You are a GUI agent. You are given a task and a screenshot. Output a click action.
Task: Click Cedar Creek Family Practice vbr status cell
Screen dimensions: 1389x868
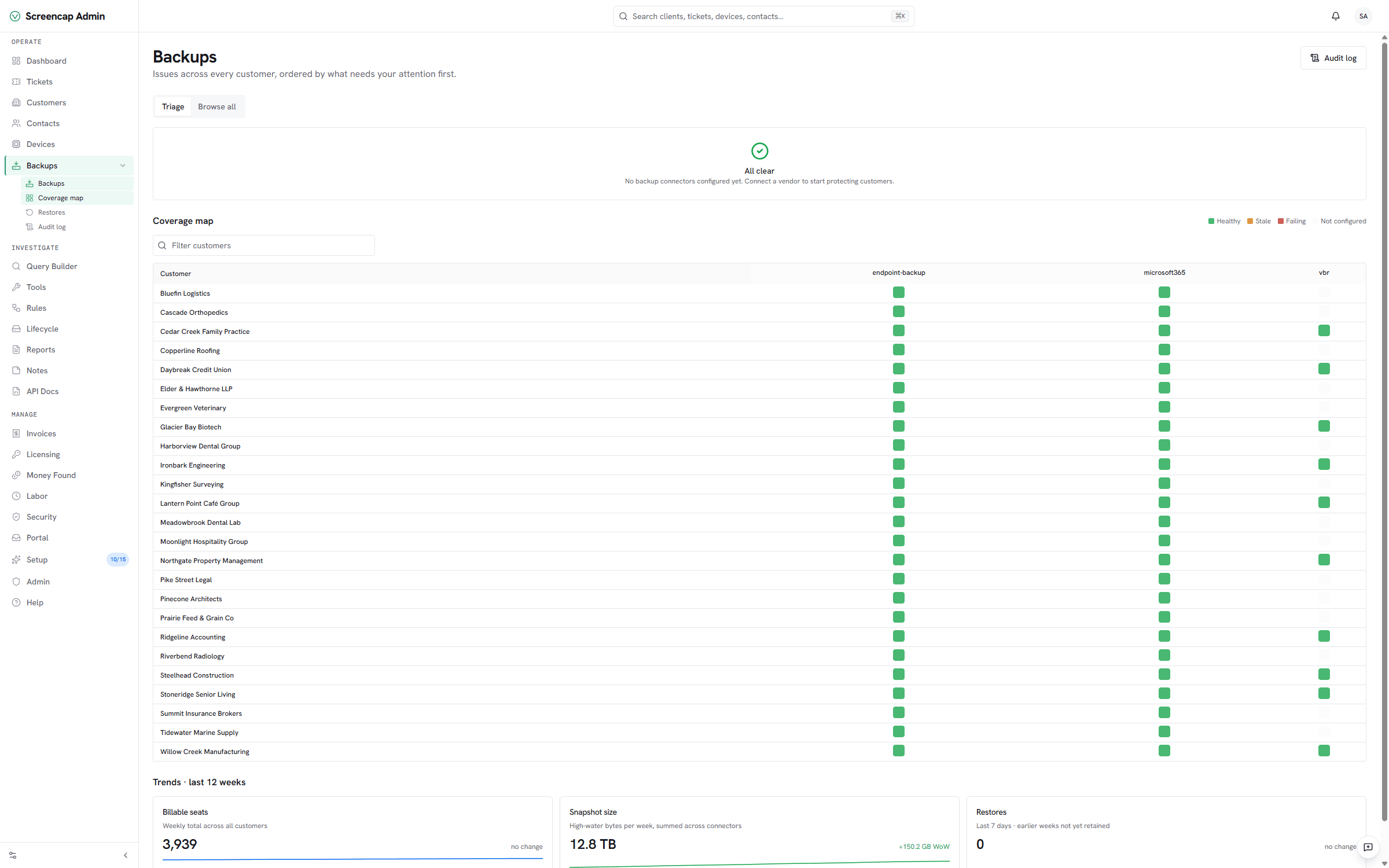pyautogui.click(x=1324, y=331)
